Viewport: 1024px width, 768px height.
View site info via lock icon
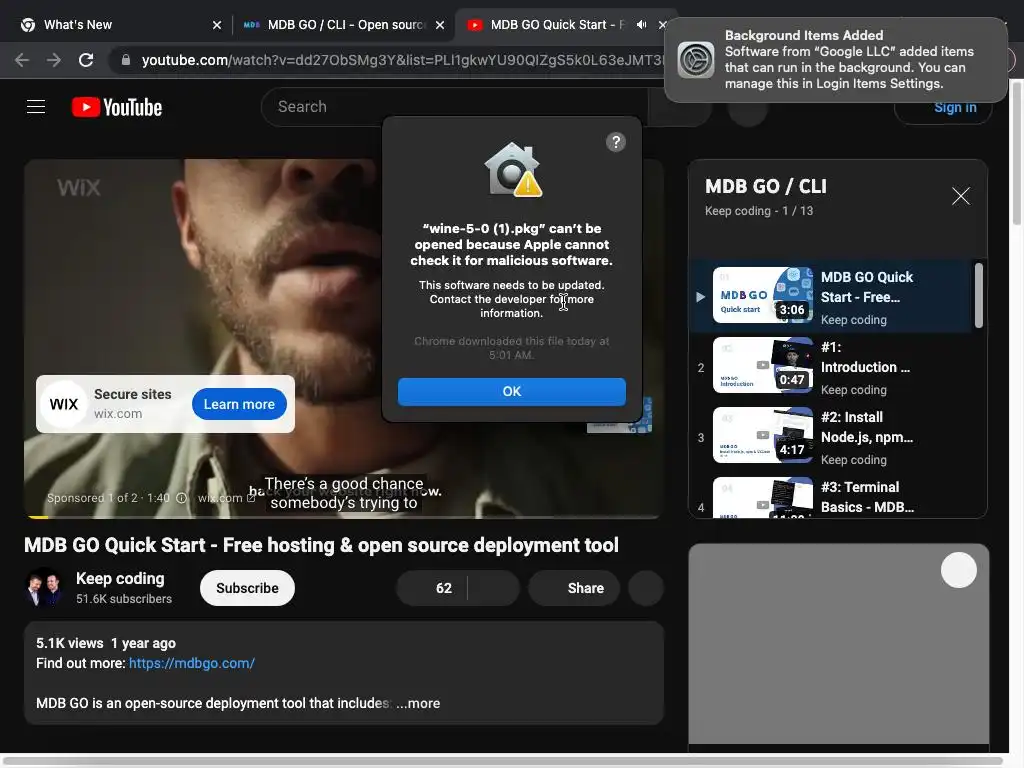click(126, 60)
